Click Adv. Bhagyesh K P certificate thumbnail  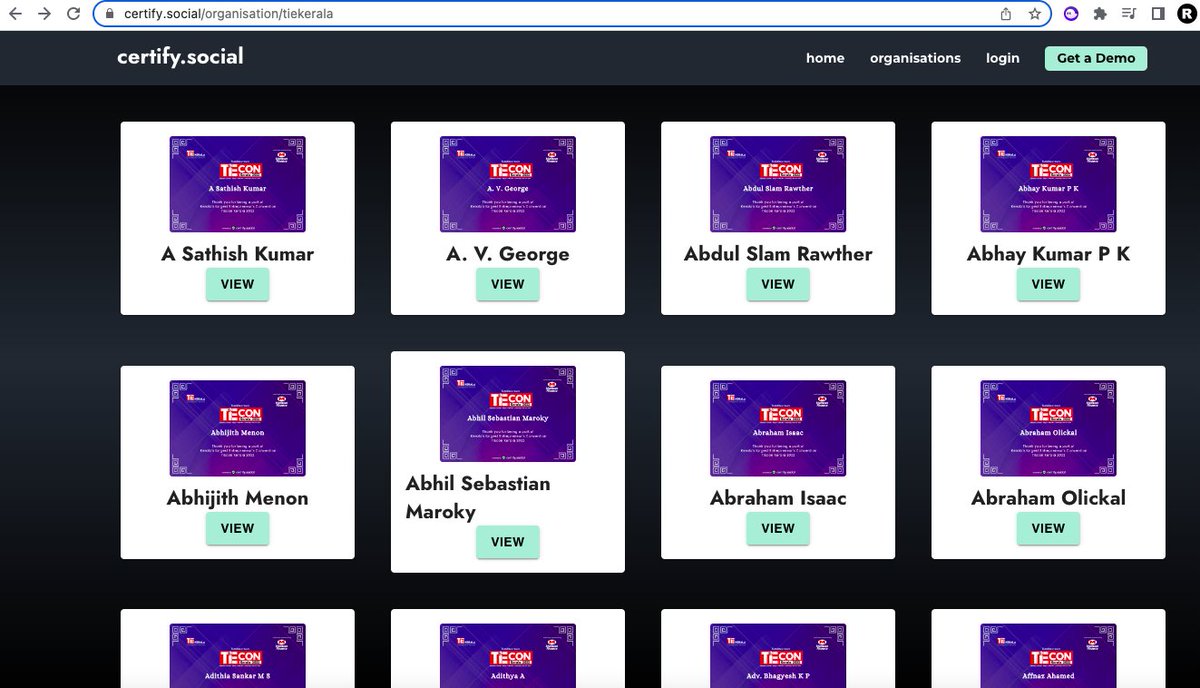(778, 655)
